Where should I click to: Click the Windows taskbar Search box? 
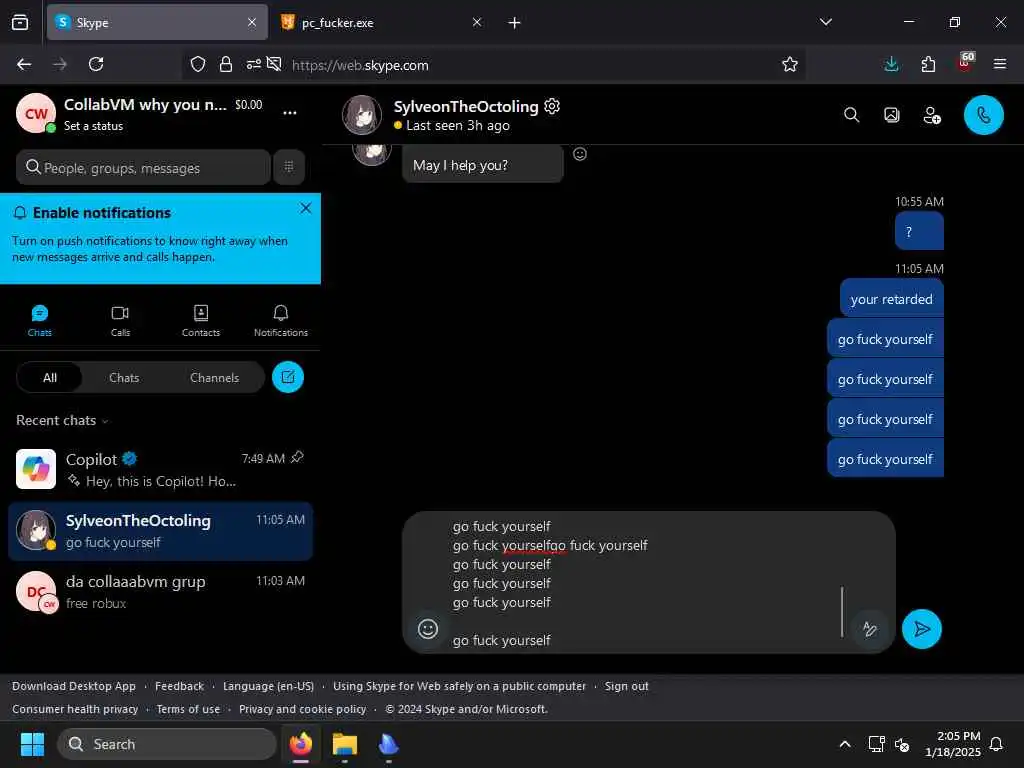point(167,744)
